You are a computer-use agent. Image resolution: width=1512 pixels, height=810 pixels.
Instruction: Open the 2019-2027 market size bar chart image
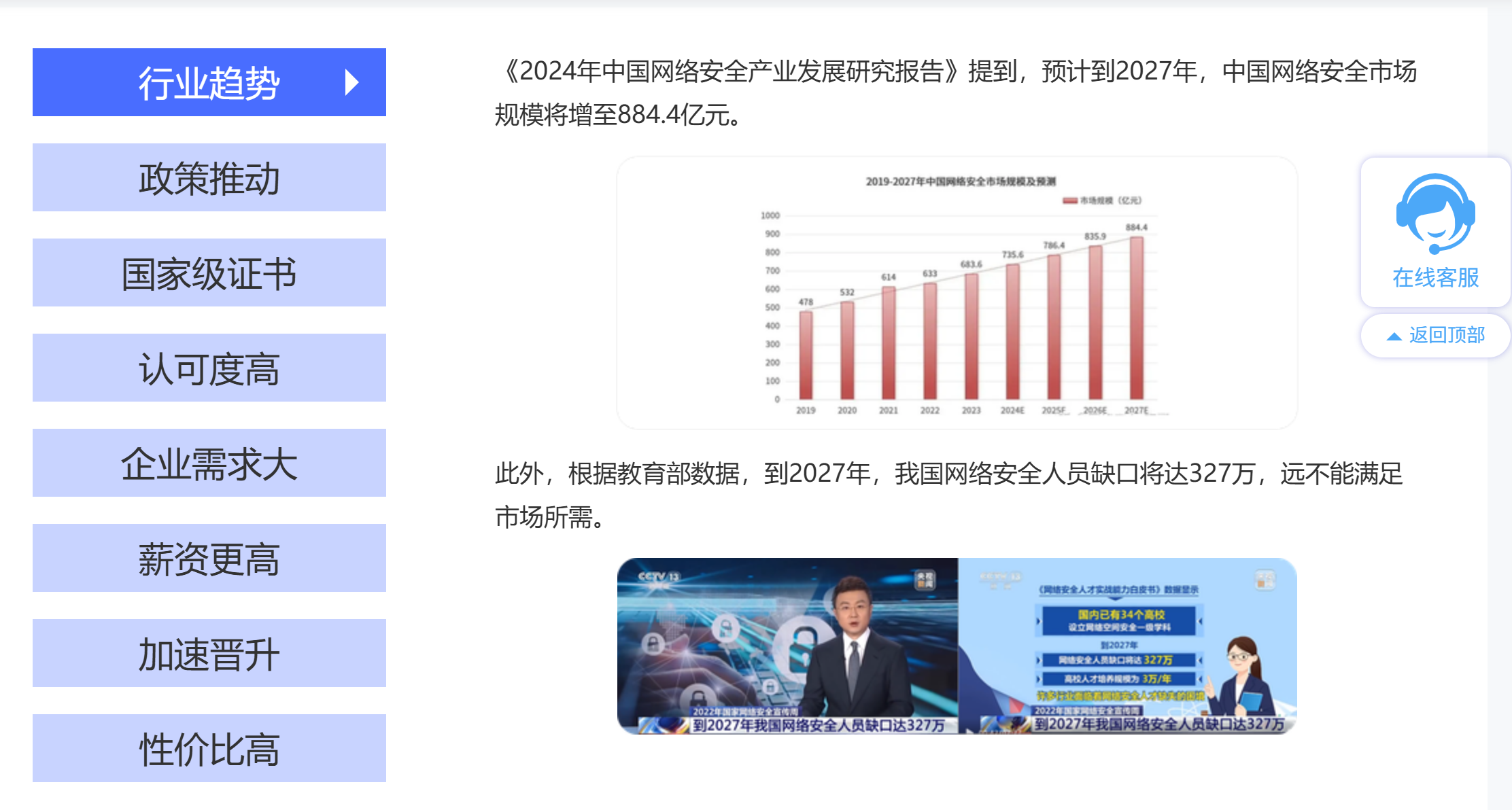tap(956, 292)
